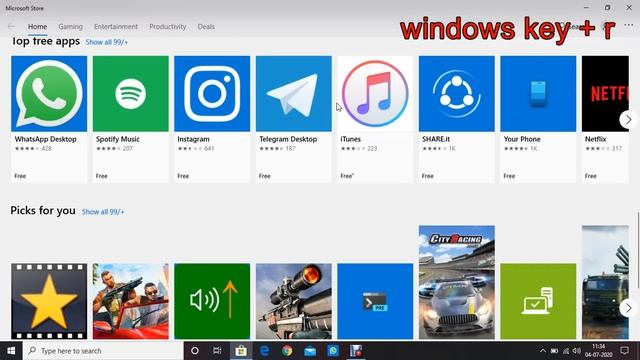Switch to the Productivity tab
Screen dimensions: 640x360
[168, 27]
